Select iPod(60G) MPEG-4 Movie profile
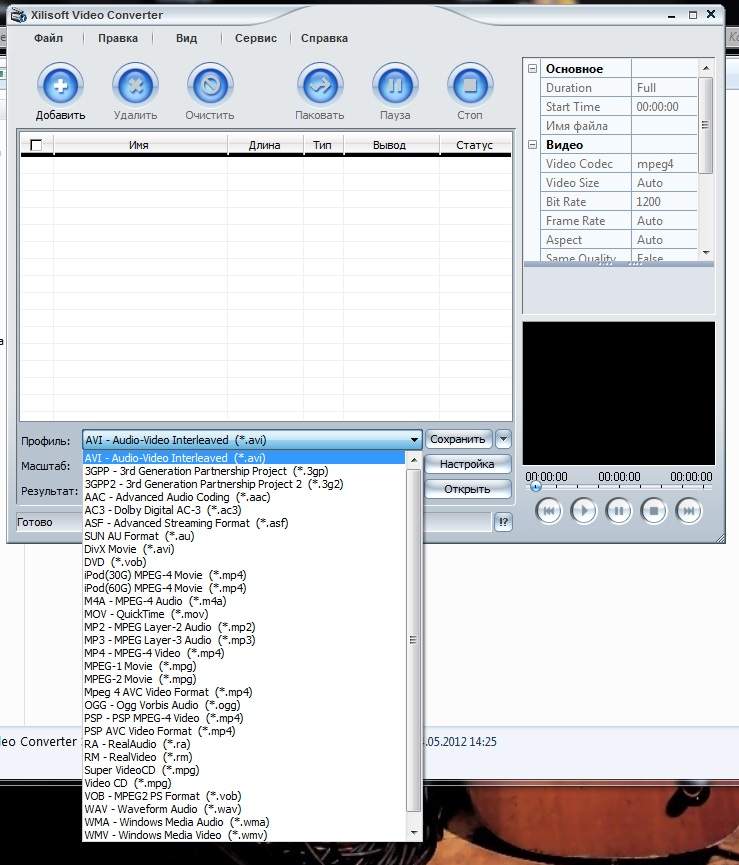This screenshot has height=865, width=739. [x=243, y=588]
